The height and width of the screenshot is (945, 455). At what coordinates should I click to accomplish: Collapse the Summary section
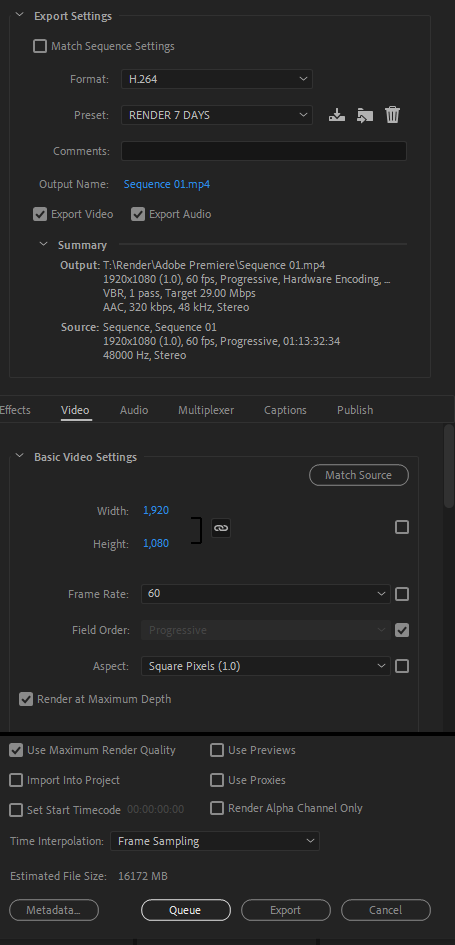tap(43, 244)
